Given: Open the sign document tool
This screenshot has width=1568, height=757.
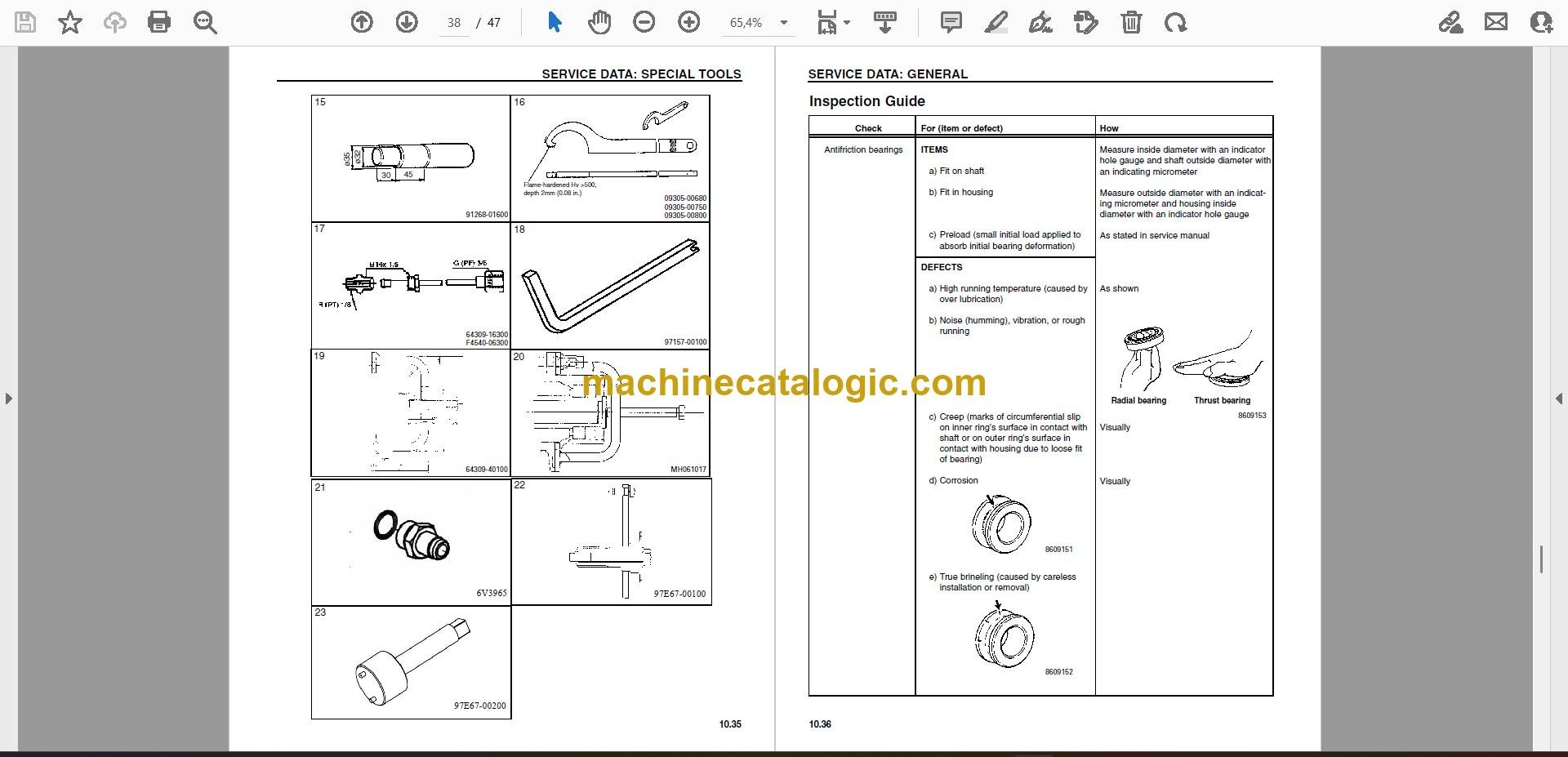Looking at the screenshot, I should click(x=1040, y=23).
